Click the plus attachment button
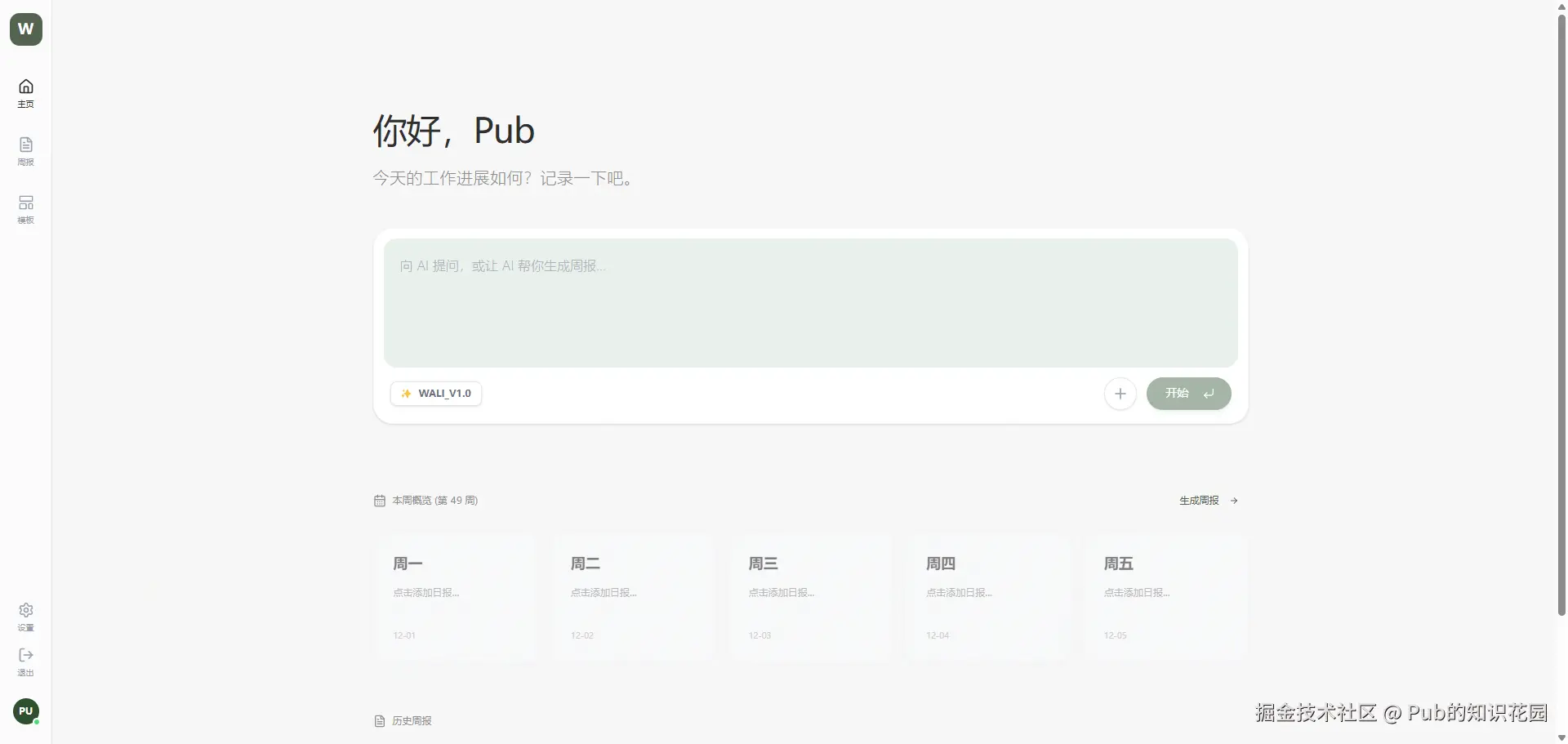 click(x=1120, y=394)
